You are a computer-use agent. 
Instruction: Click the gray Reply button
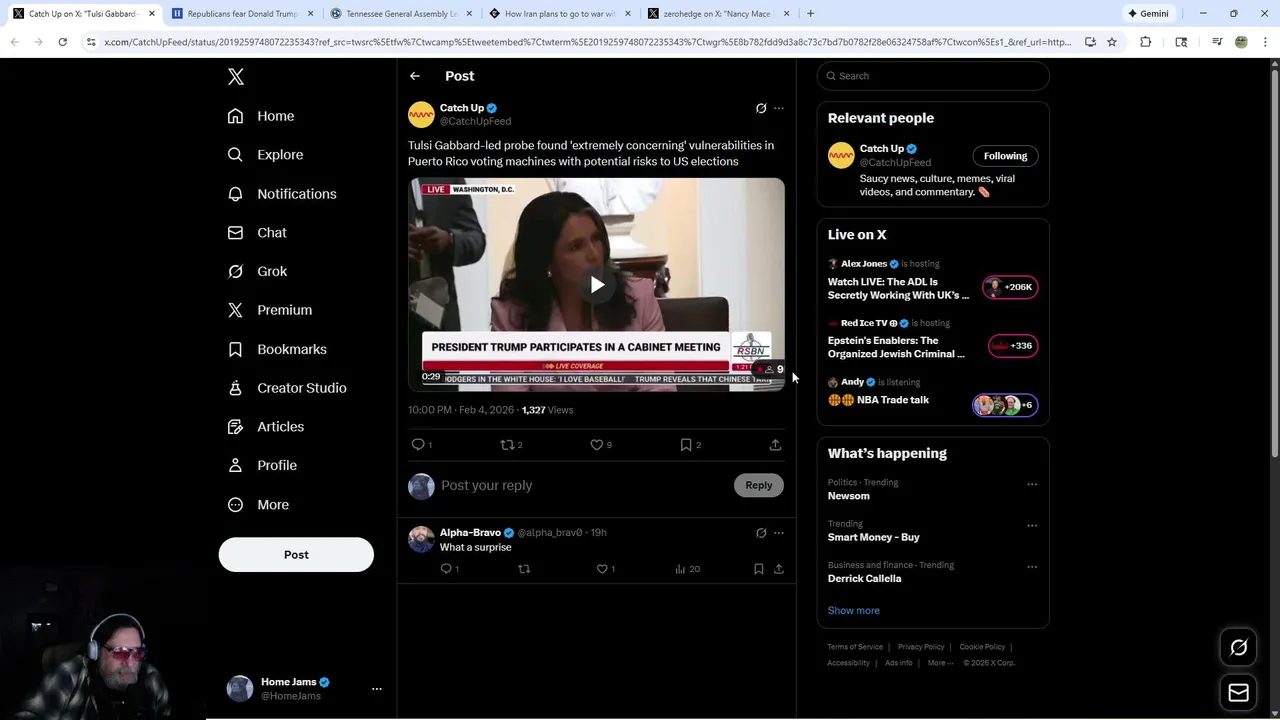click(759, 485)
